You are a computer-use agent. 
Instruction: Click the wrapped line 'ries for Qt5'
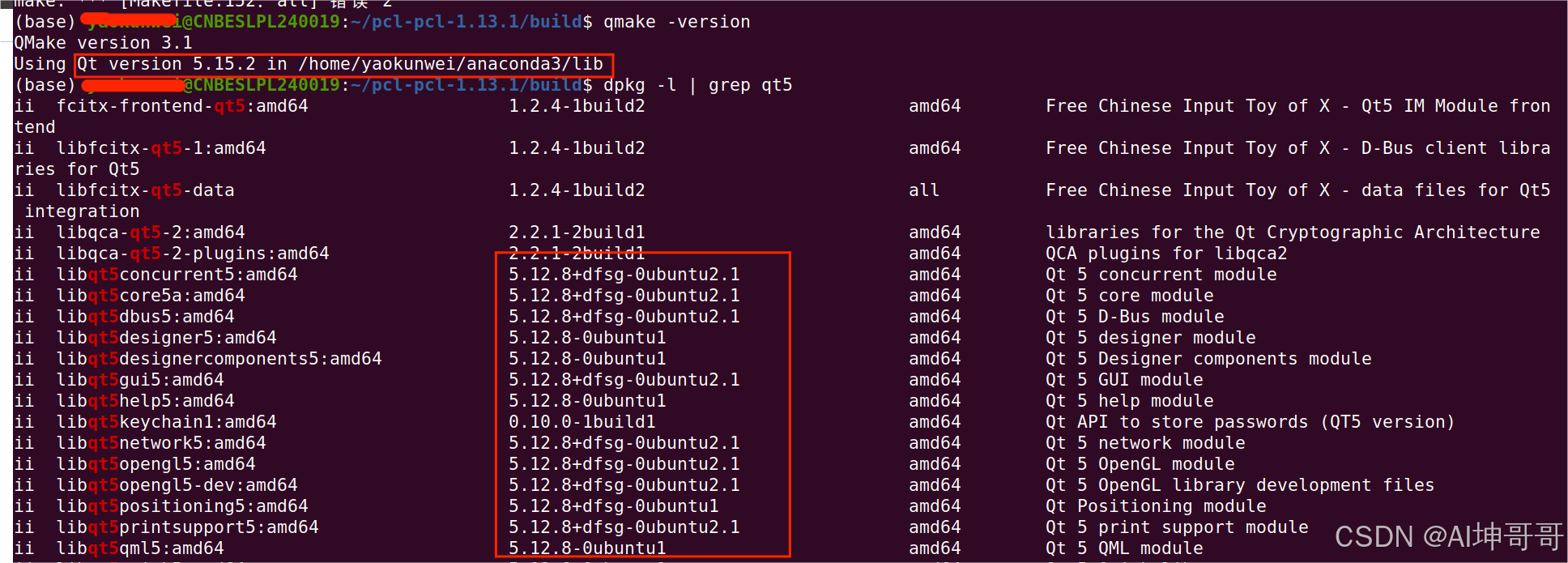(x=77, y=169)
